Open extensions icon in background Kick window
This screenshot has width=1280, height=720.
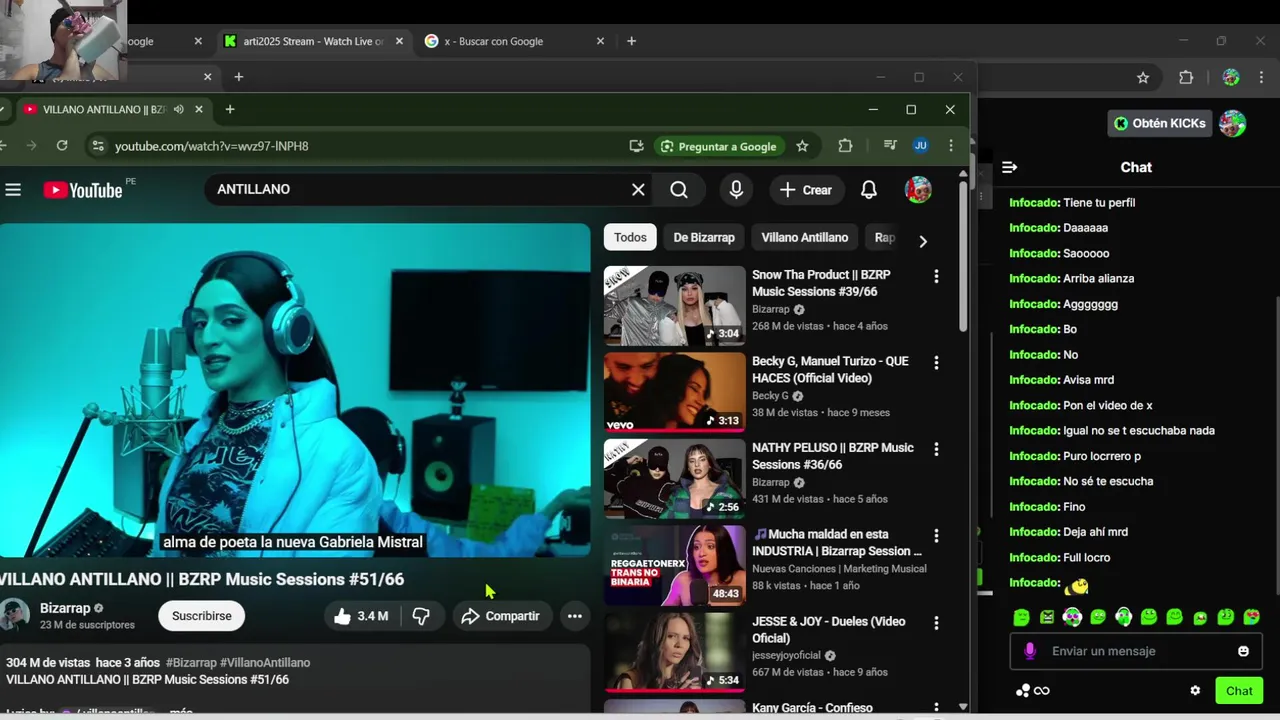(x=1186, y=77)
